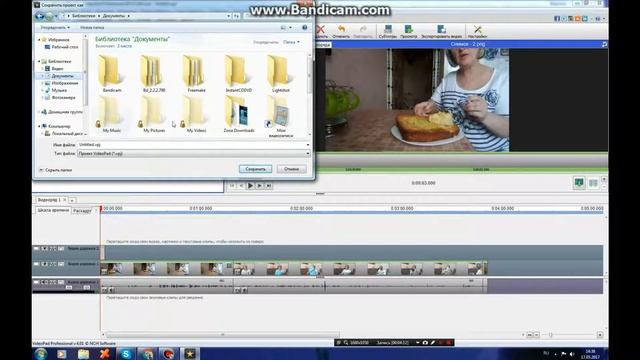Open the file explorer taskbar icon
640x360 pixels.
coord(83,354)
